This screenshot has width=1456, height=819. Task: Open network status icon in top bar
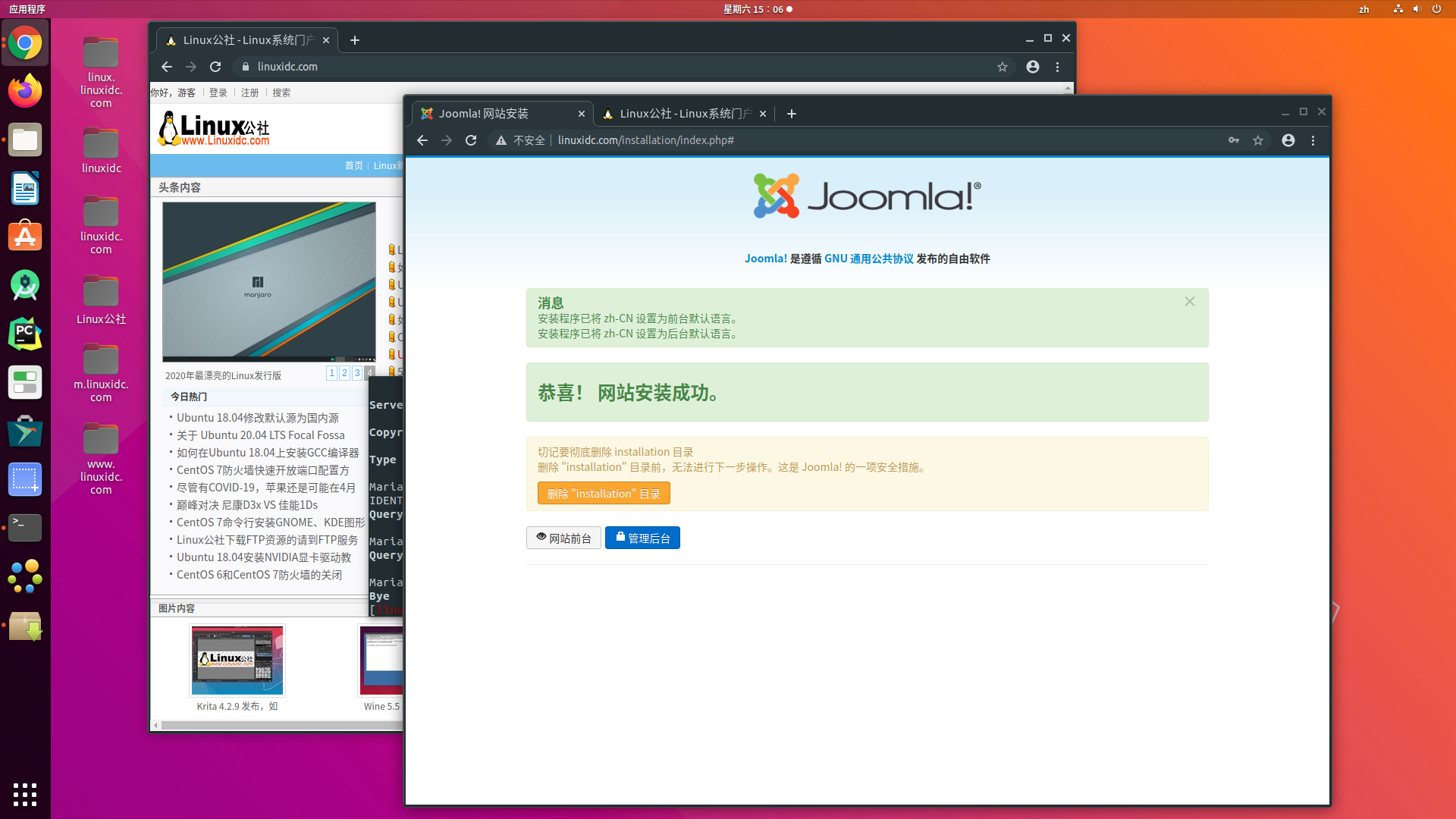1398,9
